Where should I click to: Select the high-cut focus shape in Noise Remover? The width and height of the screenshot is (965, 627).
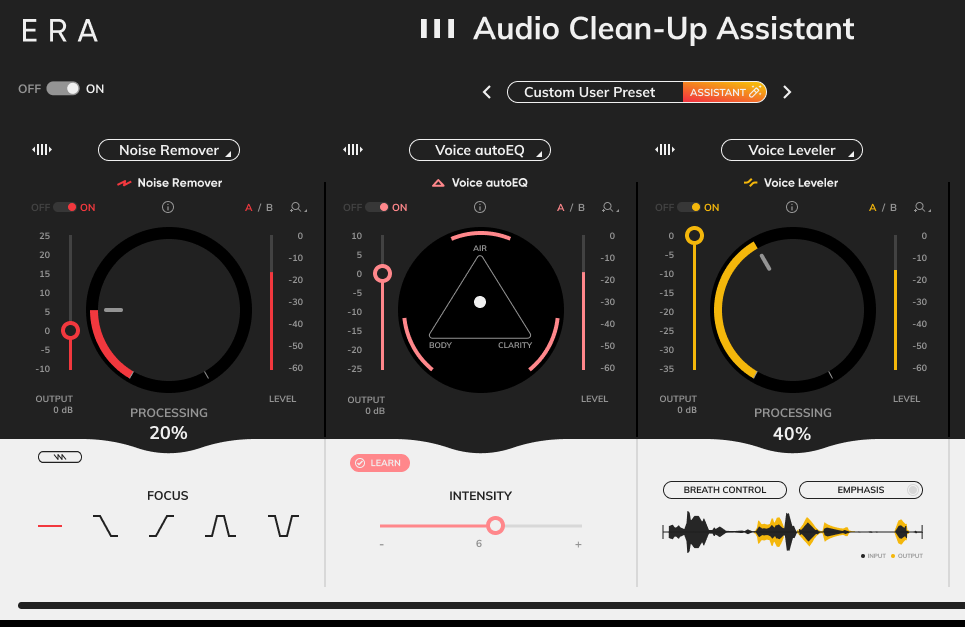pos(105,524)
